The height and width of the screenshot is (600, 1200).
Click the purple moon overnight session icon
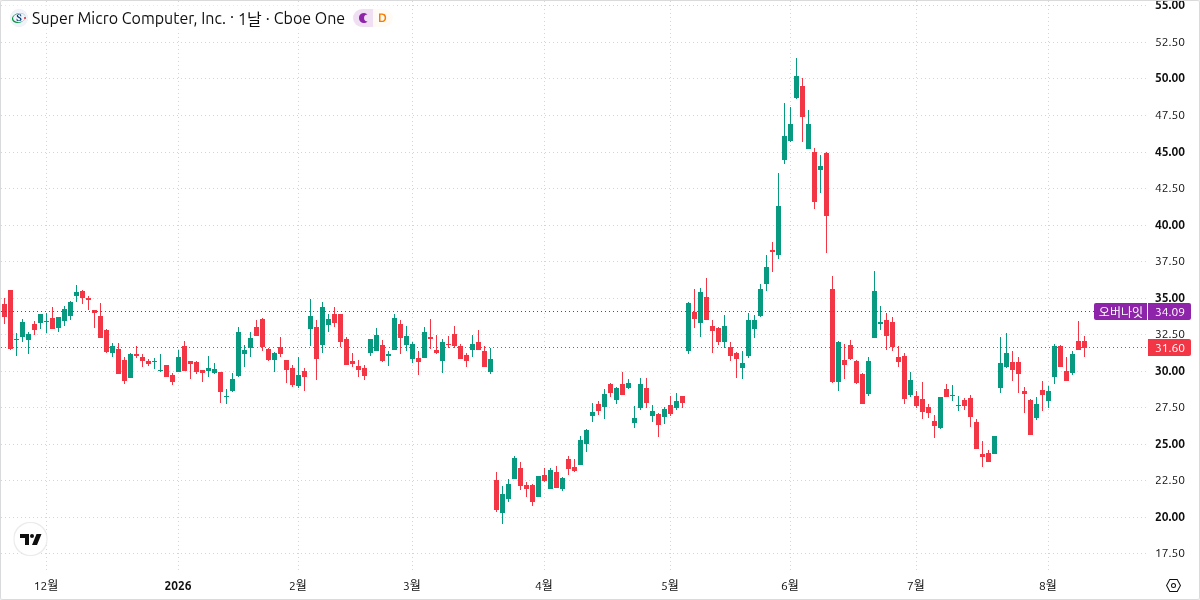coord(363,18)
